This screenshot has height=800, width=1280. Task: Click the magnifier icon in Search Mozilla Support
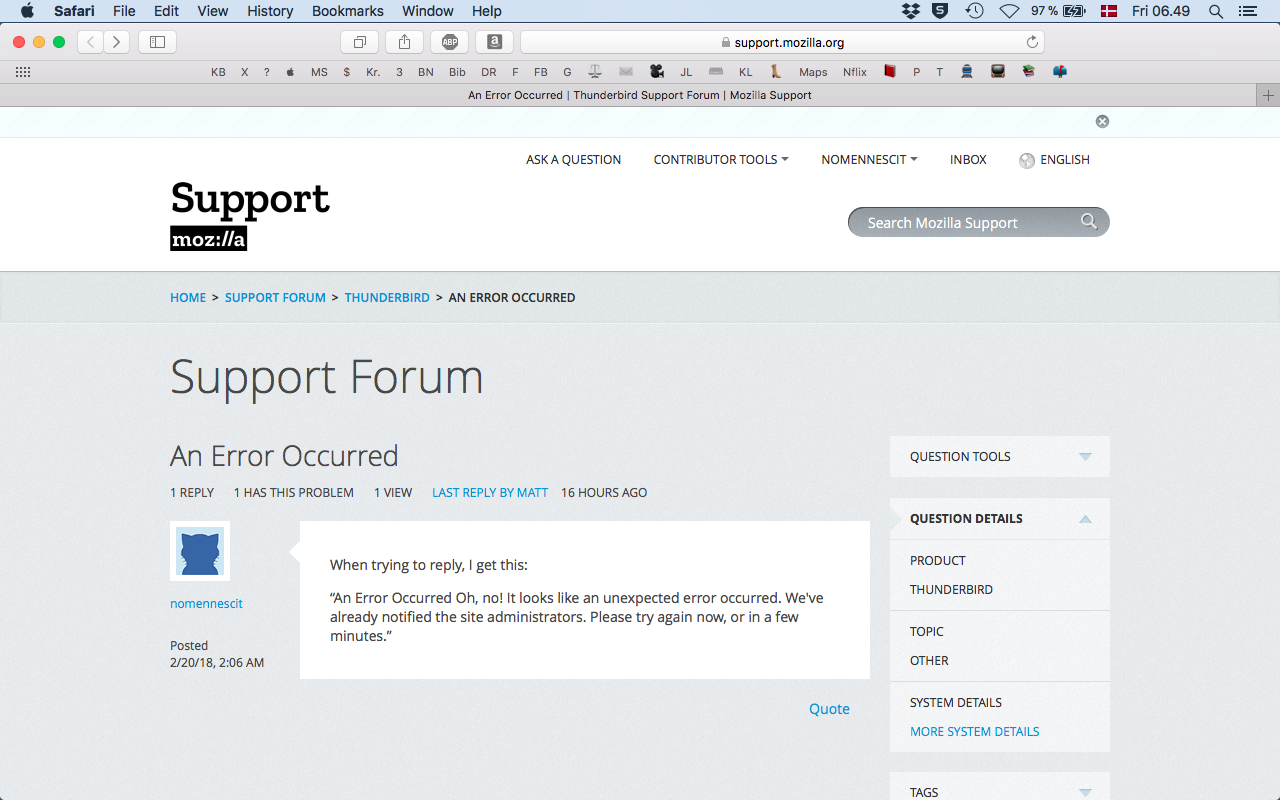pyautogui.click(x=1089, y=221)
